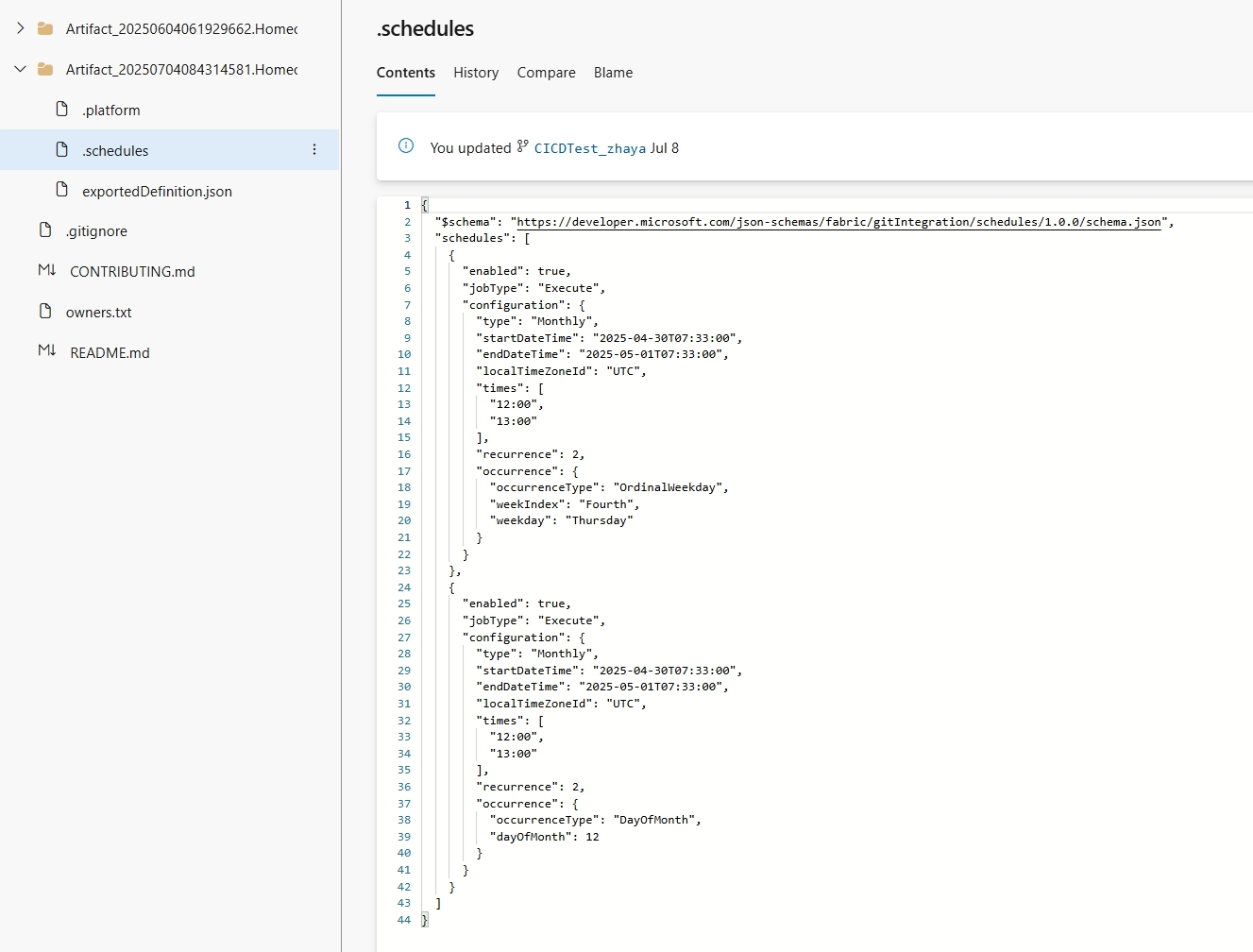Click line number 1 in gutter

407,205
